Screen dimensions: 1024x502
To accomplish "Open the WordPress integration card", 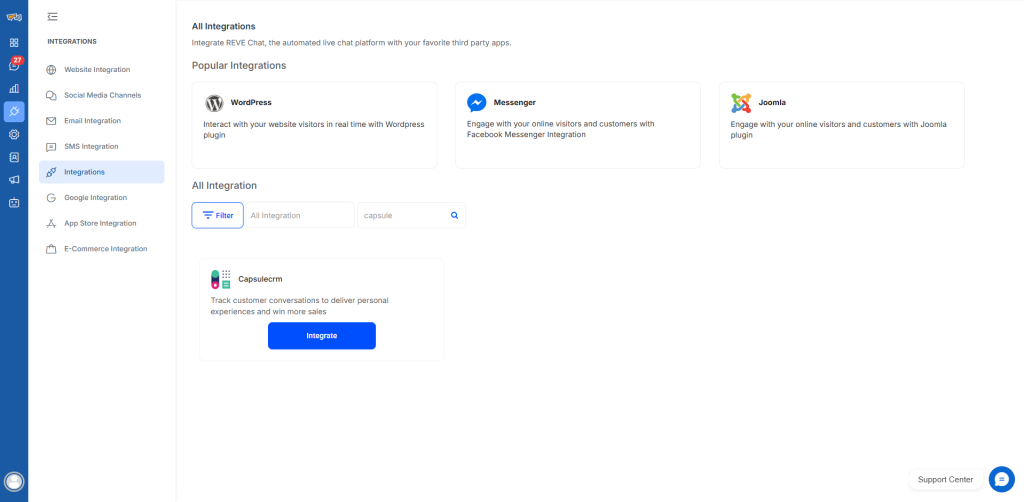I will [x=314, y=125].
